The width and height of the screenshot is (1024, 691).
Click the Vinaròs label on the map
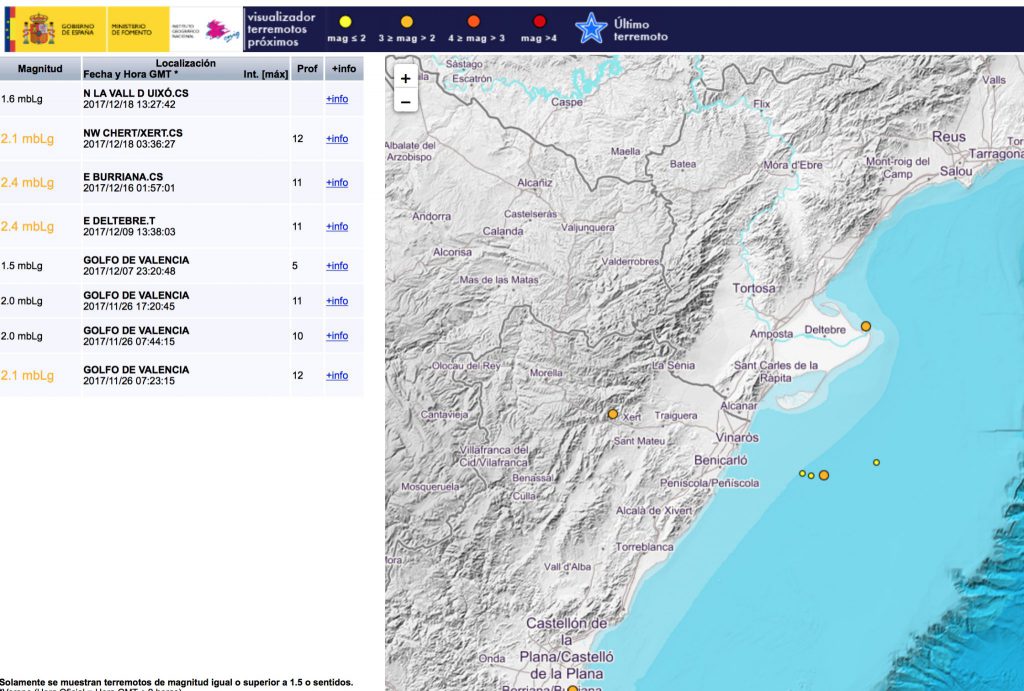[737, 438]
